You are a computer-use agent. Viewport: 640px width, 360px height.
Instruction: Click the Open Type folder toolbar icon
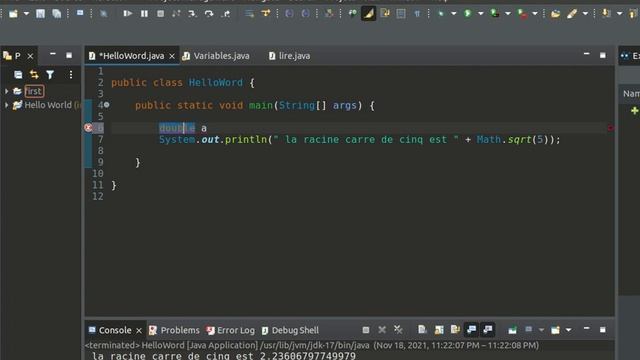click(556, 14)
